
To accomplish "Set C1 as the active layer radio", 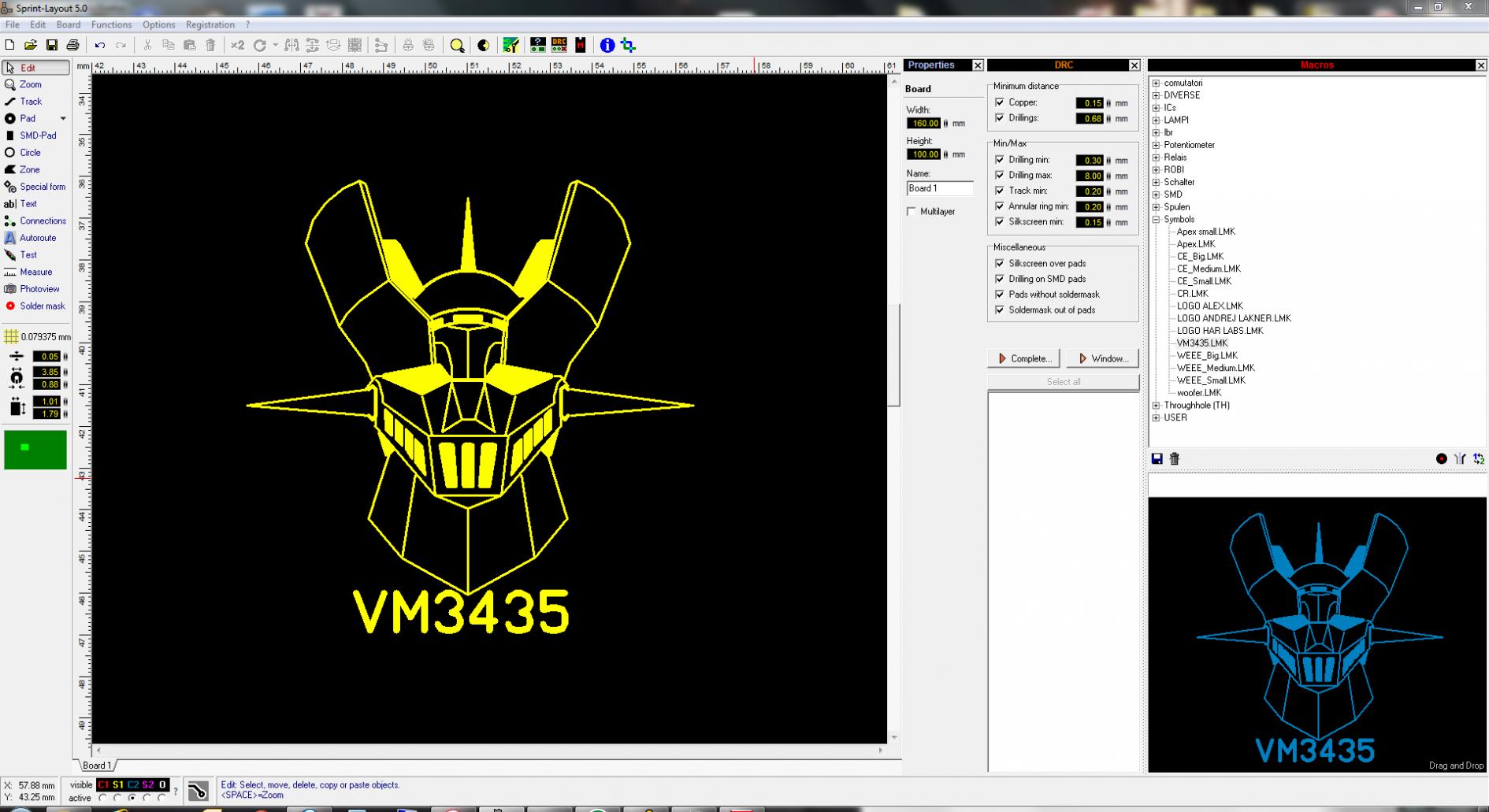I will coord(103,798).
